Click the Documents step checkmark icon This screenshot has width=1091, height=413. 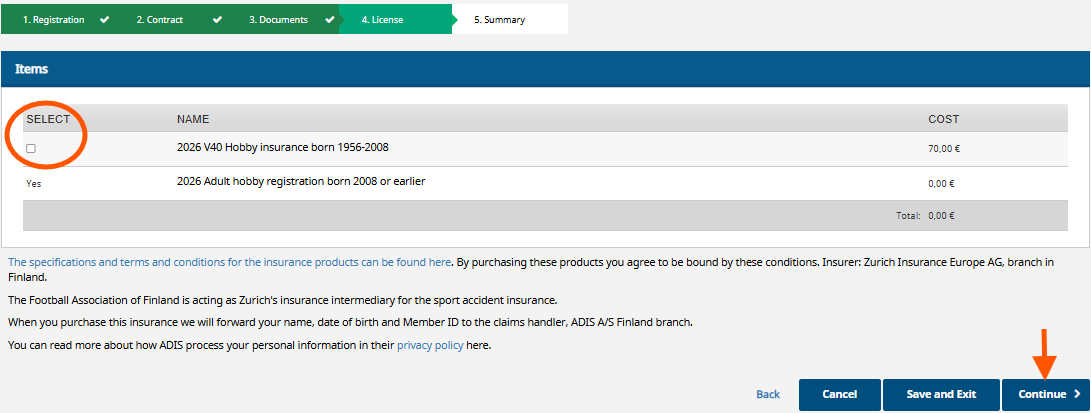click(x=330, y=19)
